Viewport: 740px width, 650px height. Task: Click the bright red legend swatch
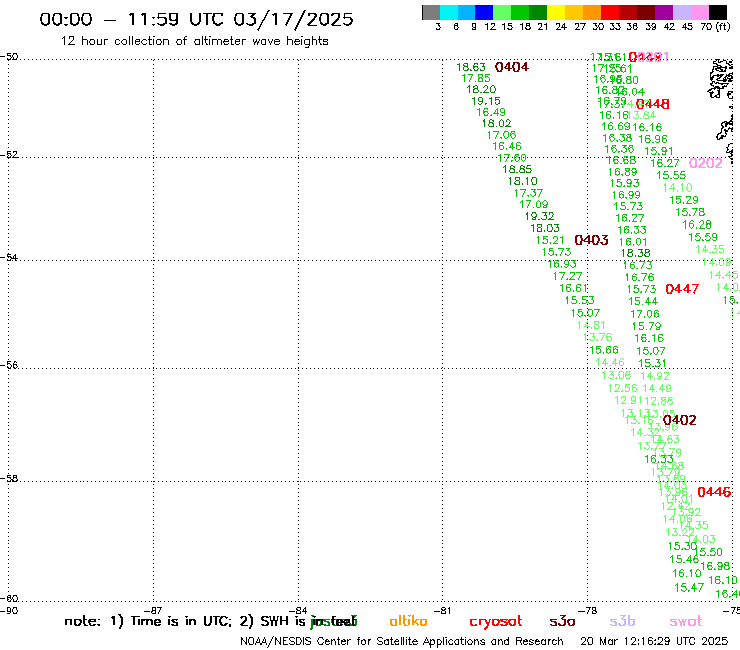tap(610, 12)
